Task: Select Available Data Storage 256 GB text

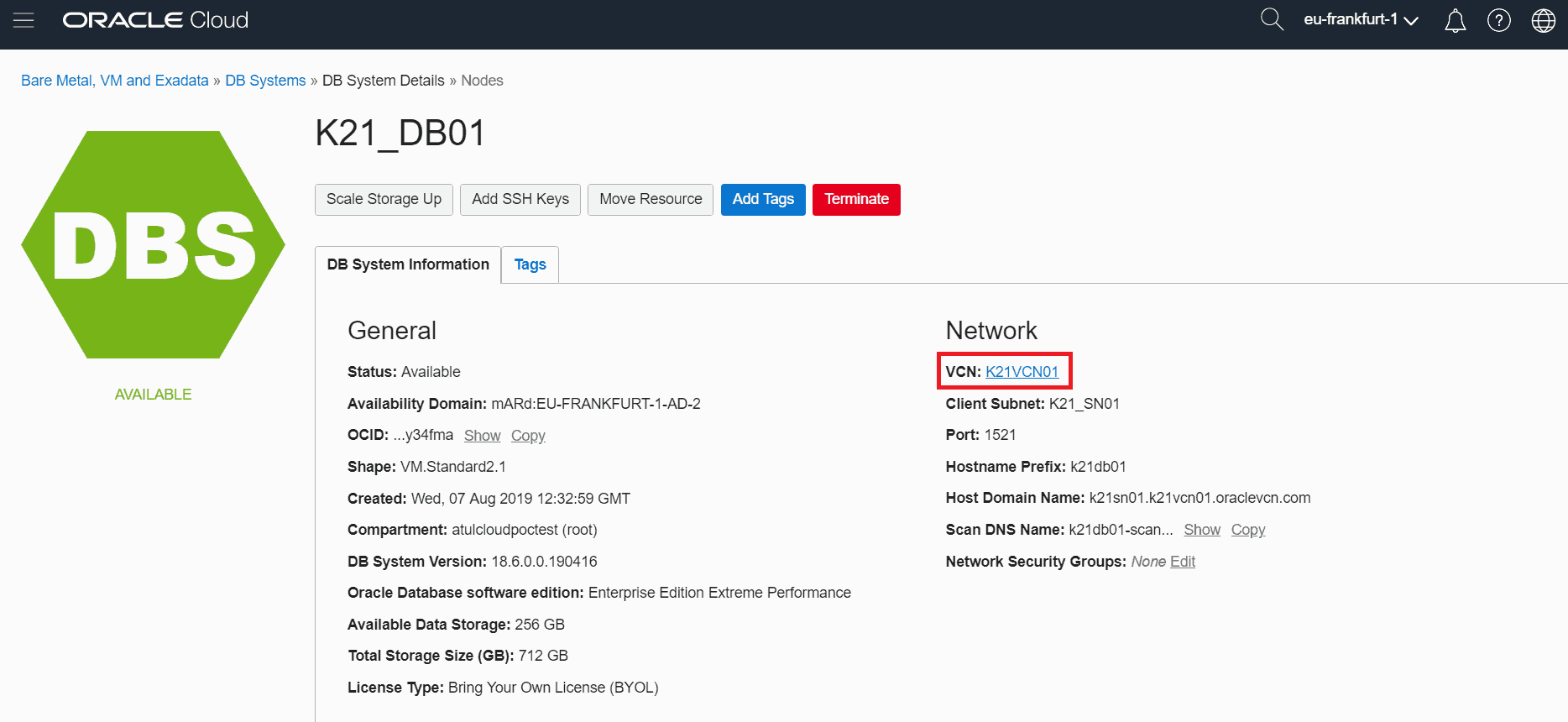Action: coord(456,625)
